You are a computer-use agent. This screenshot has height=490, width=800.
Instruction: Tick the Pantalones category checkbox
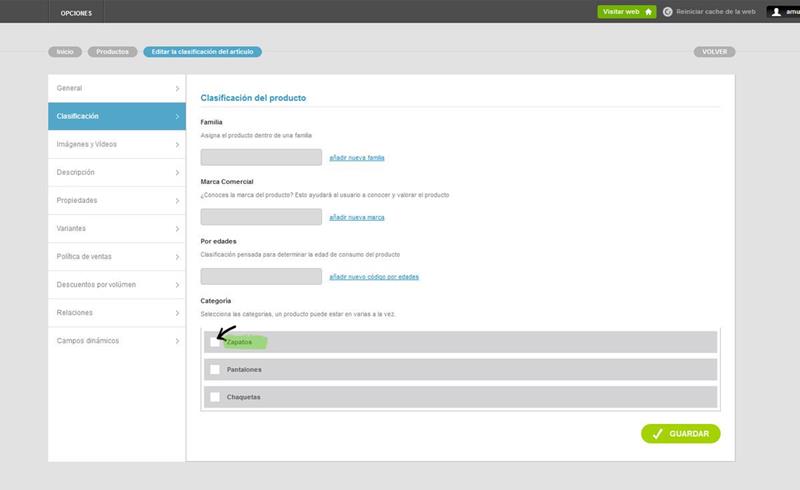pyautogui.click(x=215, y=370)
